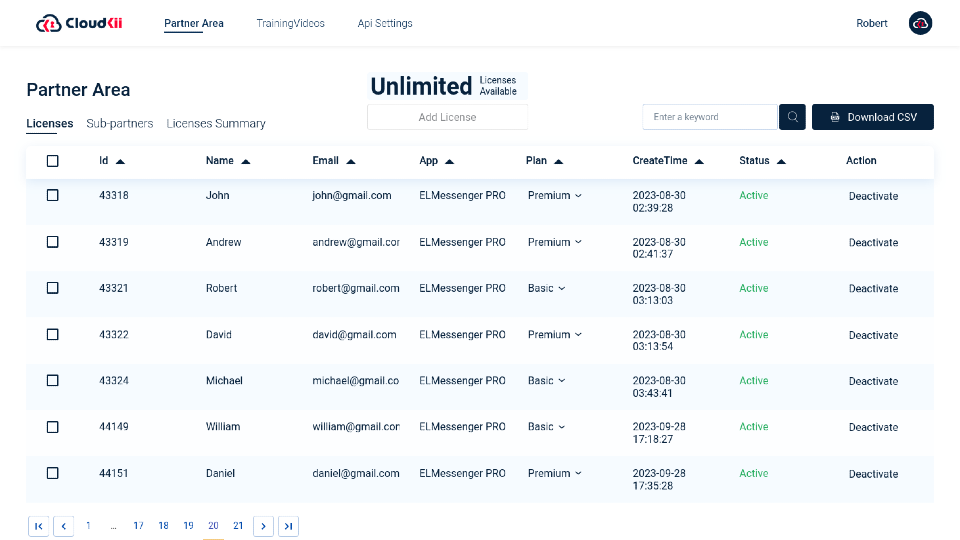Check the row for Robert 43321

point(53,288)
